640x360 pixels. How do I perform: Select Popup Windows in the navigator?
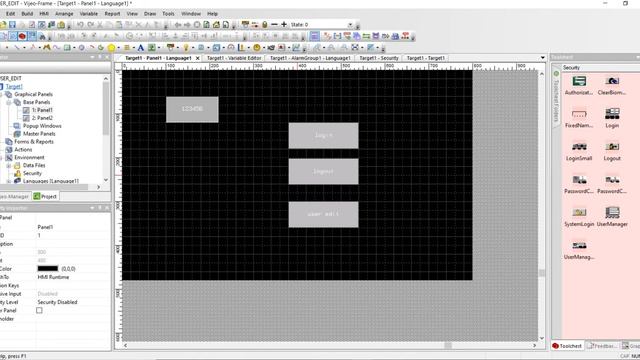click(x=42, y=126)
